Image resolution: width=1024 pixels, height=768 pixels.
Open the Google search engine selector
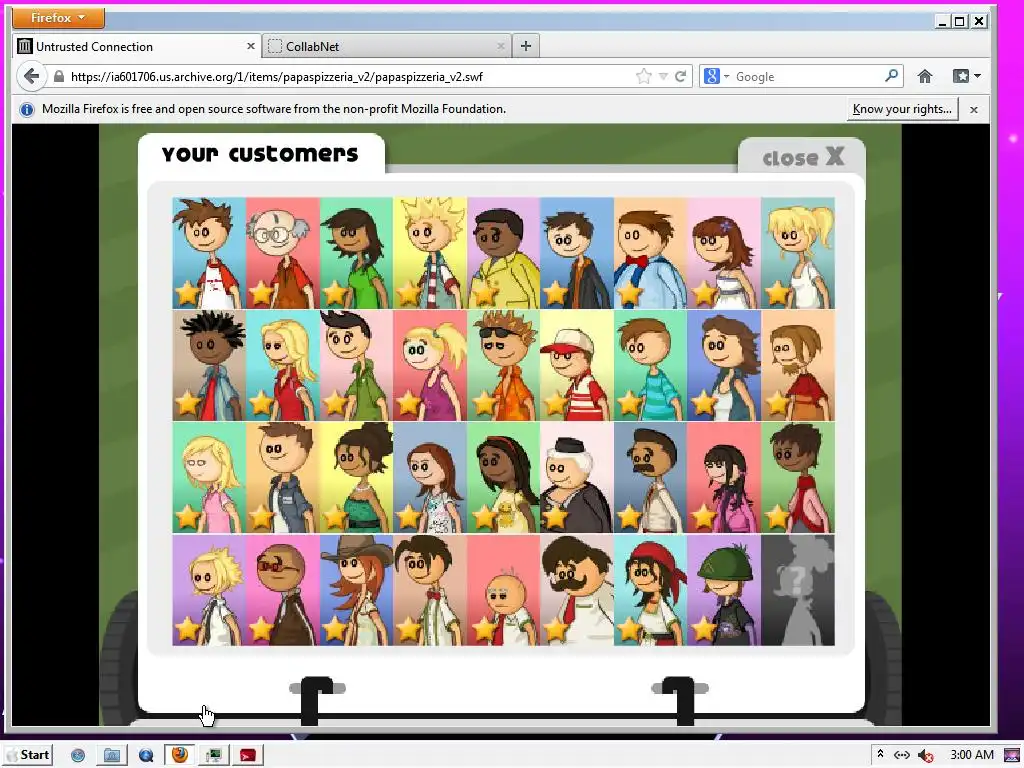point(716,76)
